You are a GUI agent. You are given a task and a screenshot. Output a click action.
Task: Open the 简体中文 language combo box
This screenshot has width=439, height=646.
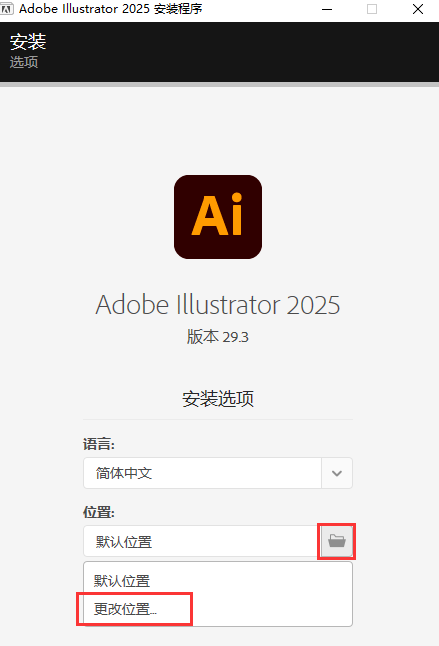[218, 473]
